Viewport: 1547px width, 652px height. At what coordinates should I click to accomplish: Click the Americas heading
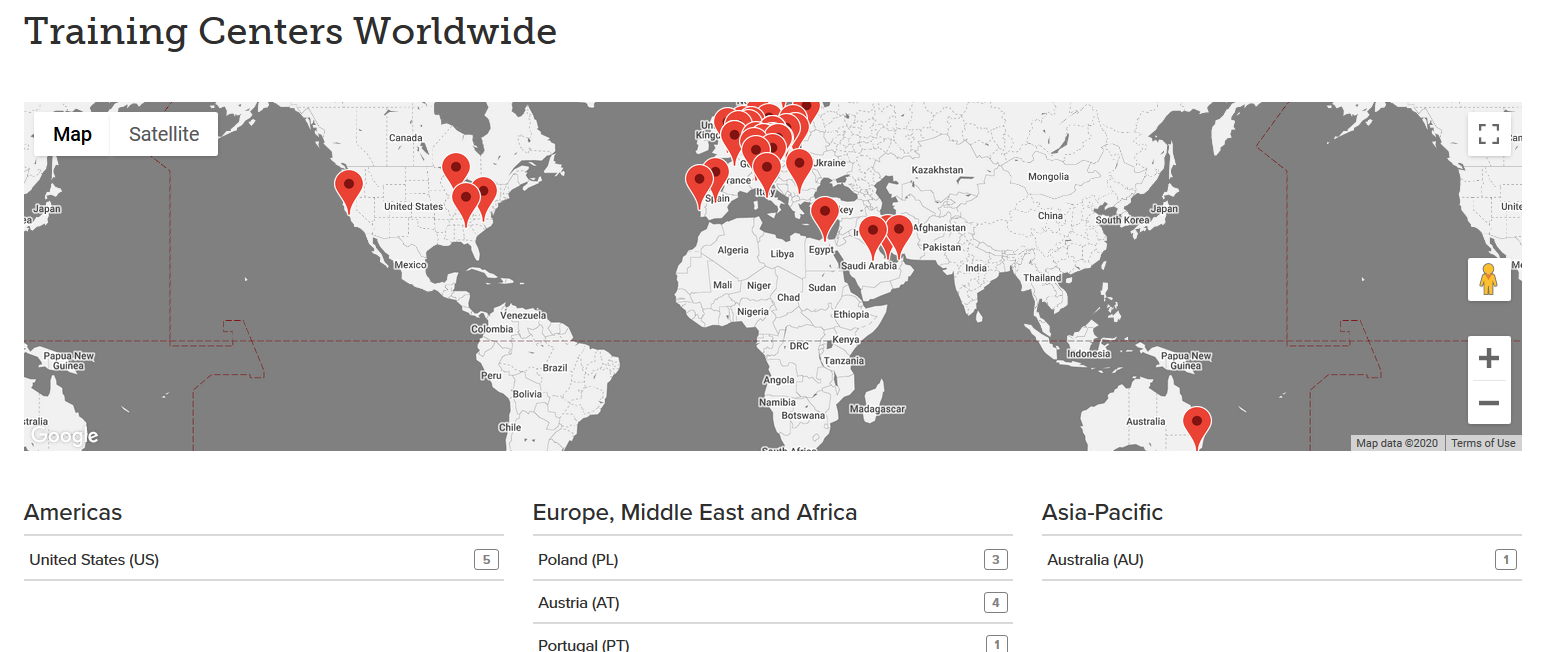[73, 513]
